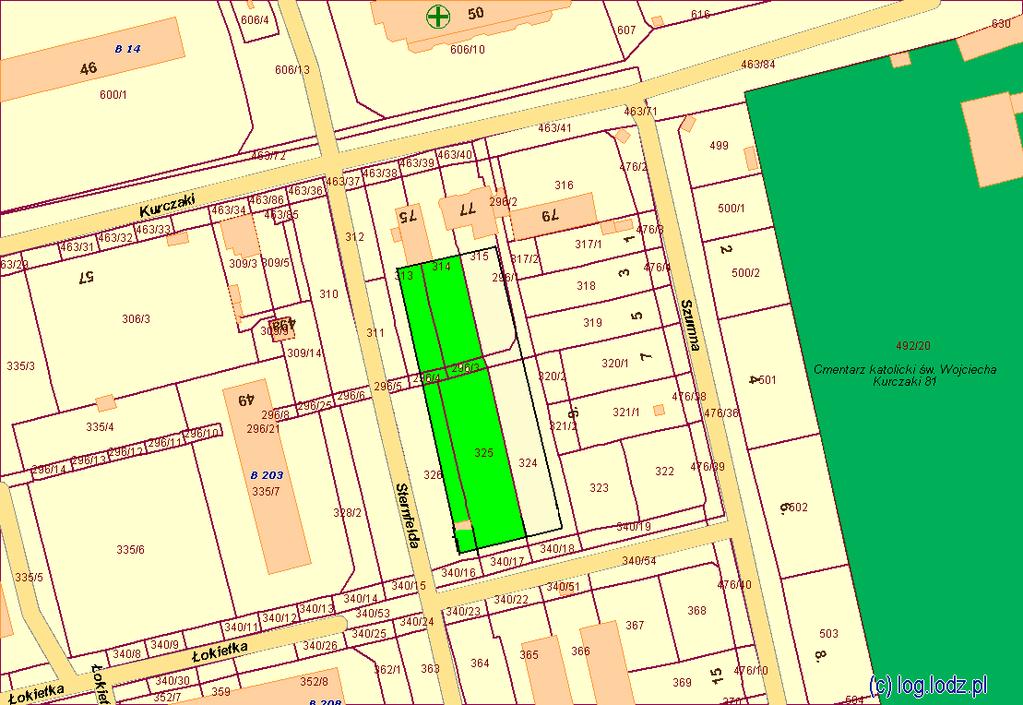Select building number 50 label
The height and width of the screenshot is (705, 1023).
476,12
